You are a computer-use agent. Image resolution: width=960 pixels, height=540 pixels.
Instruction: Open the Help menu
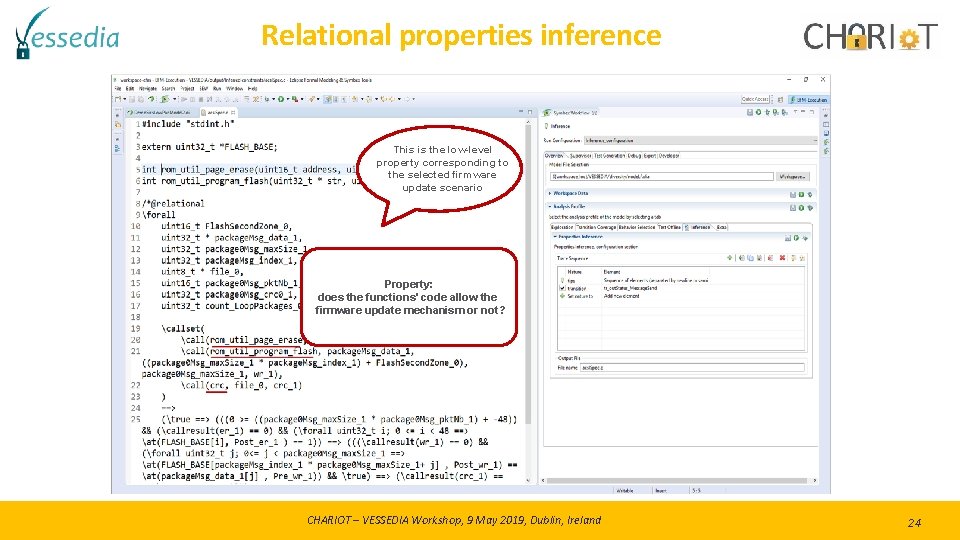pyautogui.click(x=253, y=89)
